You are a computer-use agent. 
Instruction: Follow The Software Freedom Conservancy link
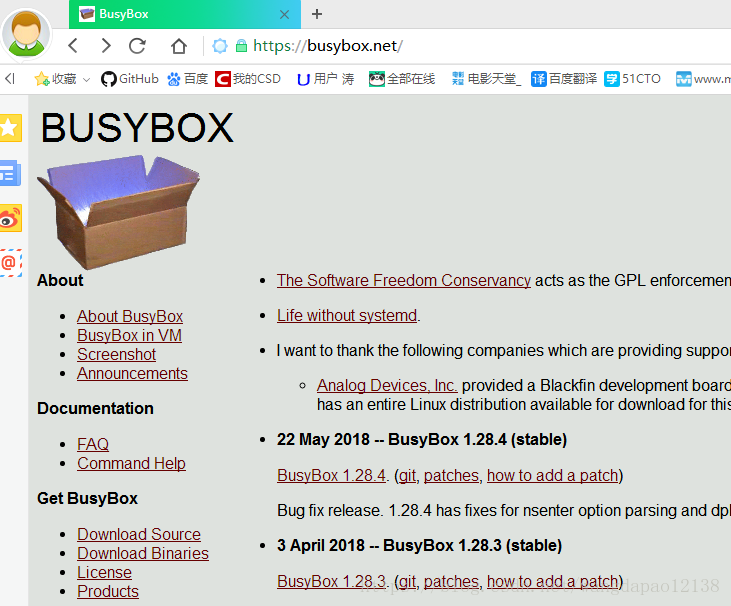click(404, 280)
